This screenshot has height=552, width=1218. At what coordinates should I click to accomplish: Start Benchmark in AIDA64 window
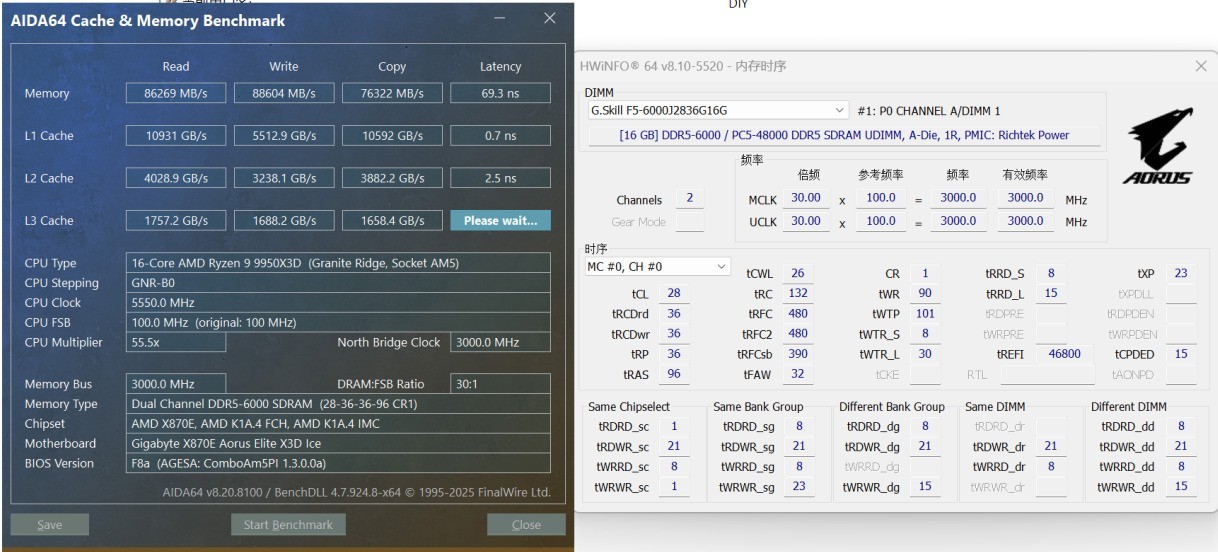point(288,524)
